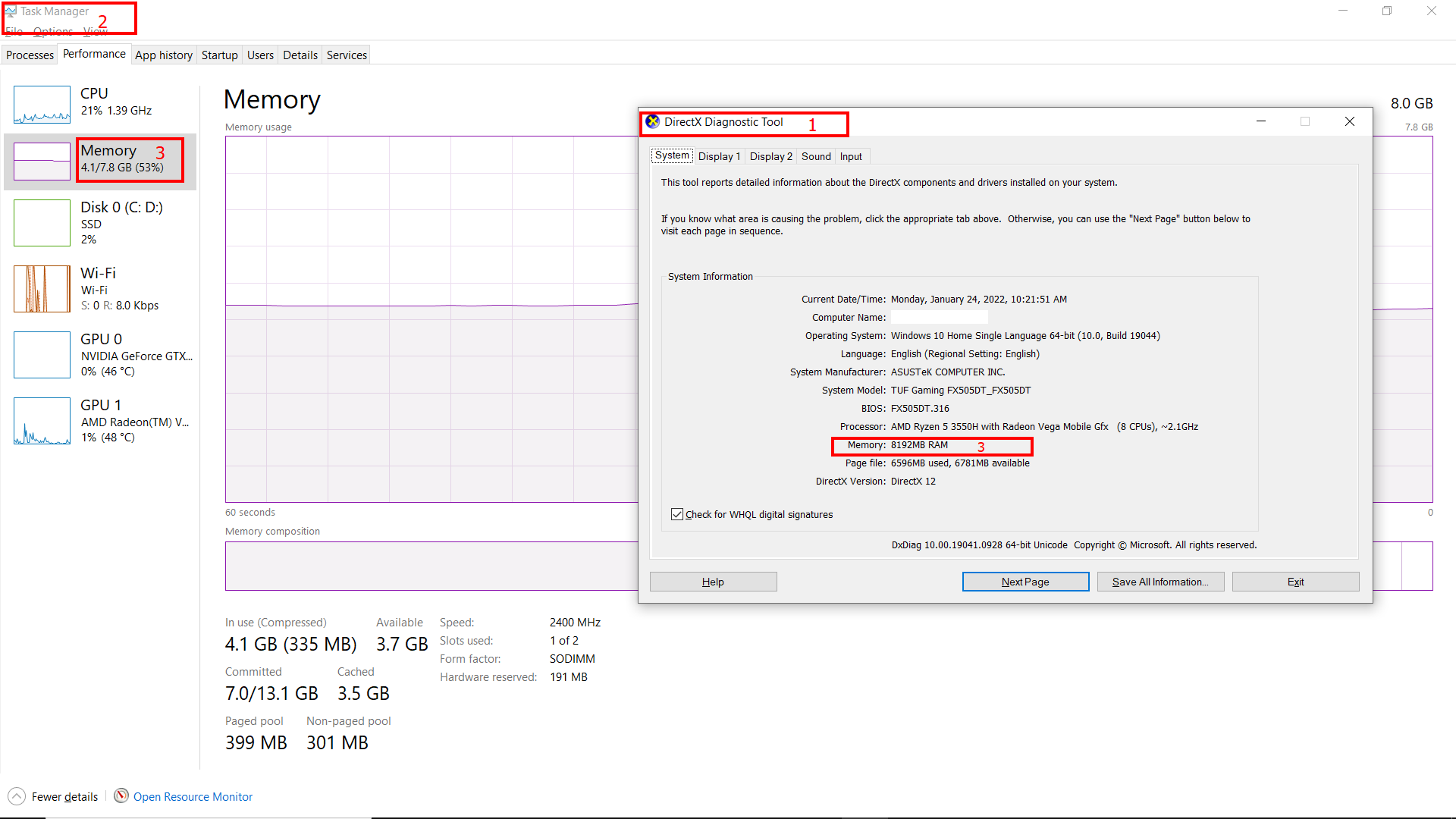Click the Form factor SODIMM value

(x=573, y=659)
